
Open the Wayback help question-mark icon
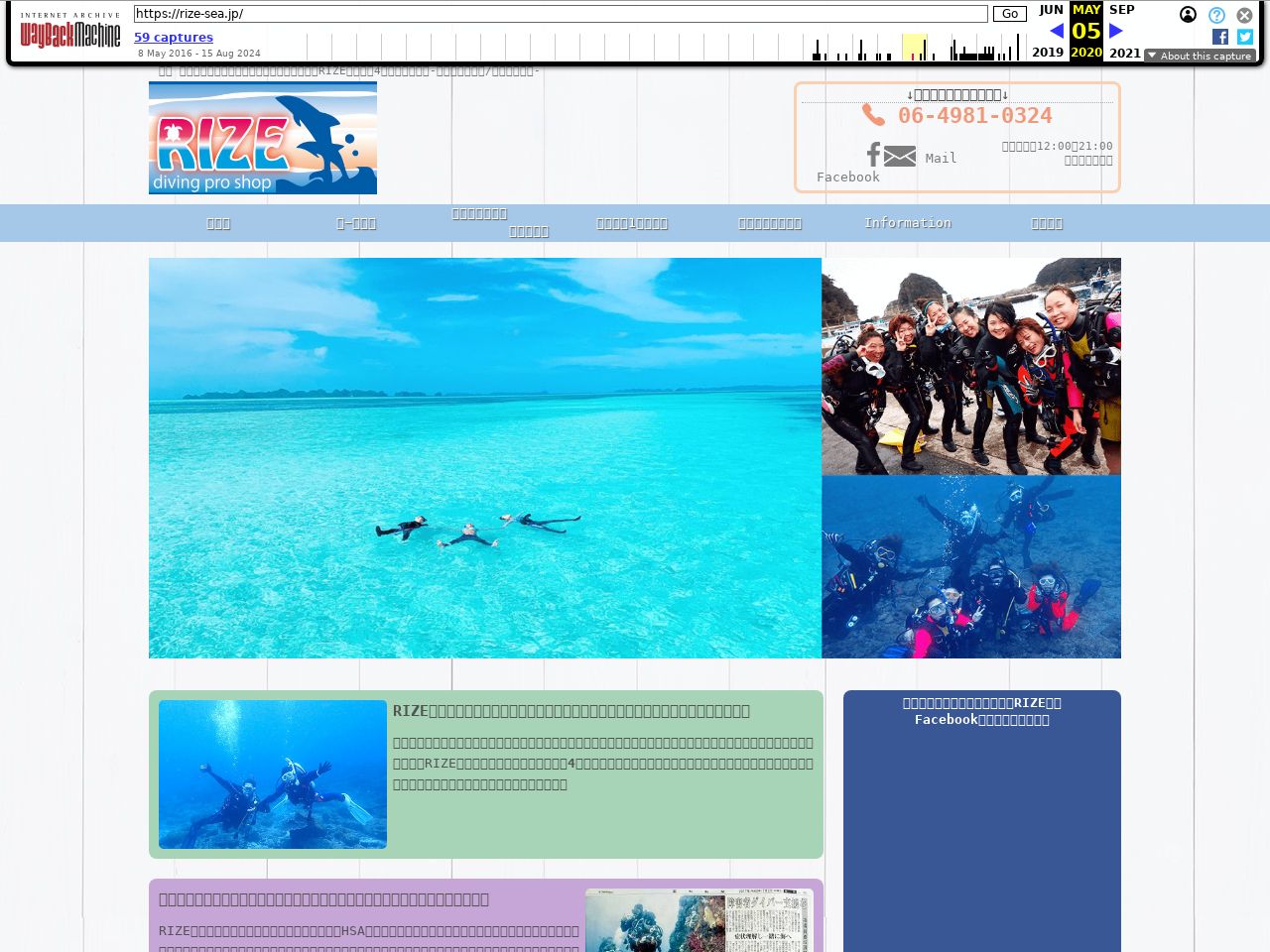pos(1216,15)
